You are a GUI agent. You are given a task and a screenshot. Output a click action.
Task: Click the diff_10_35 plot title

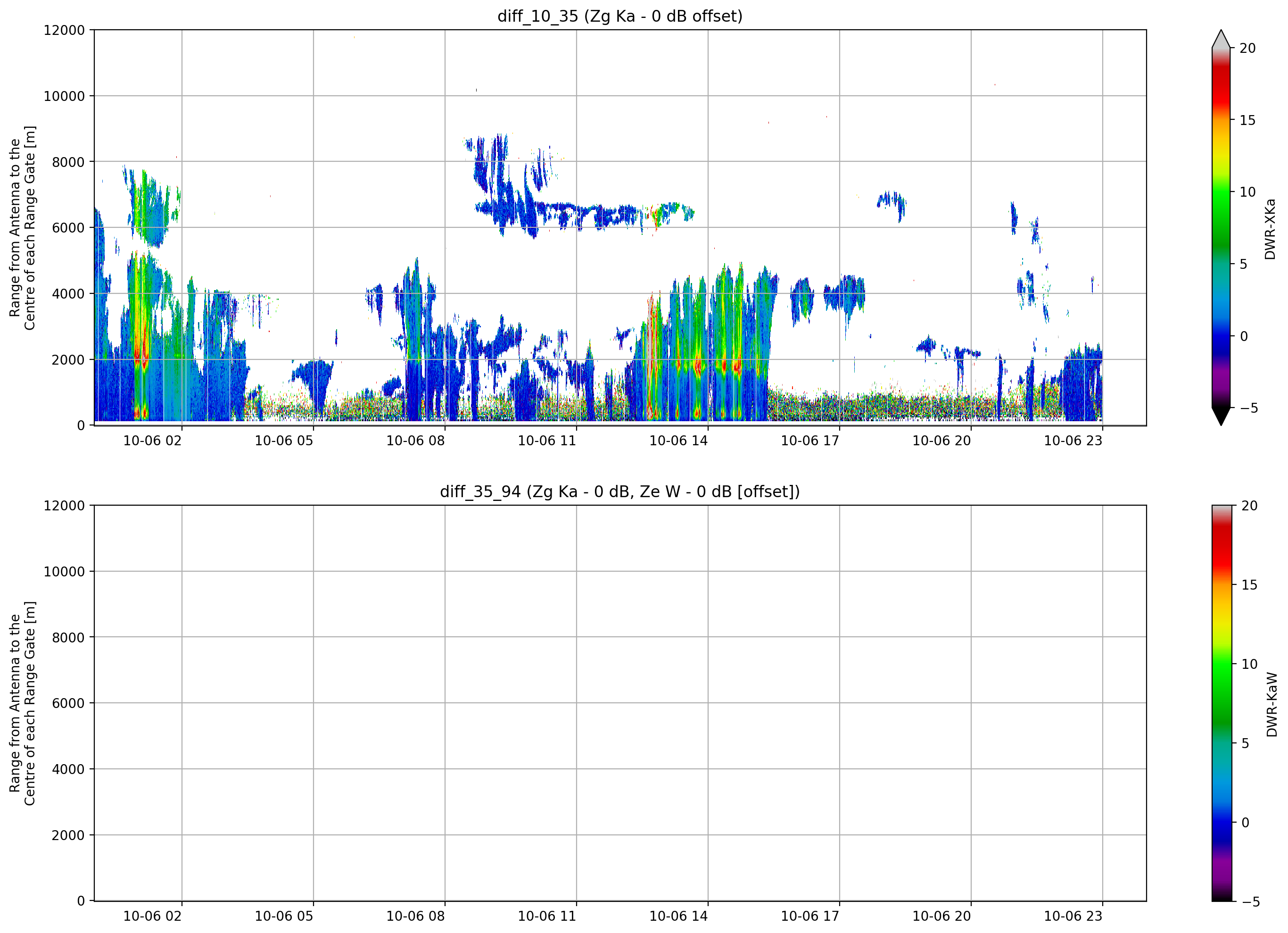point(619,16)
